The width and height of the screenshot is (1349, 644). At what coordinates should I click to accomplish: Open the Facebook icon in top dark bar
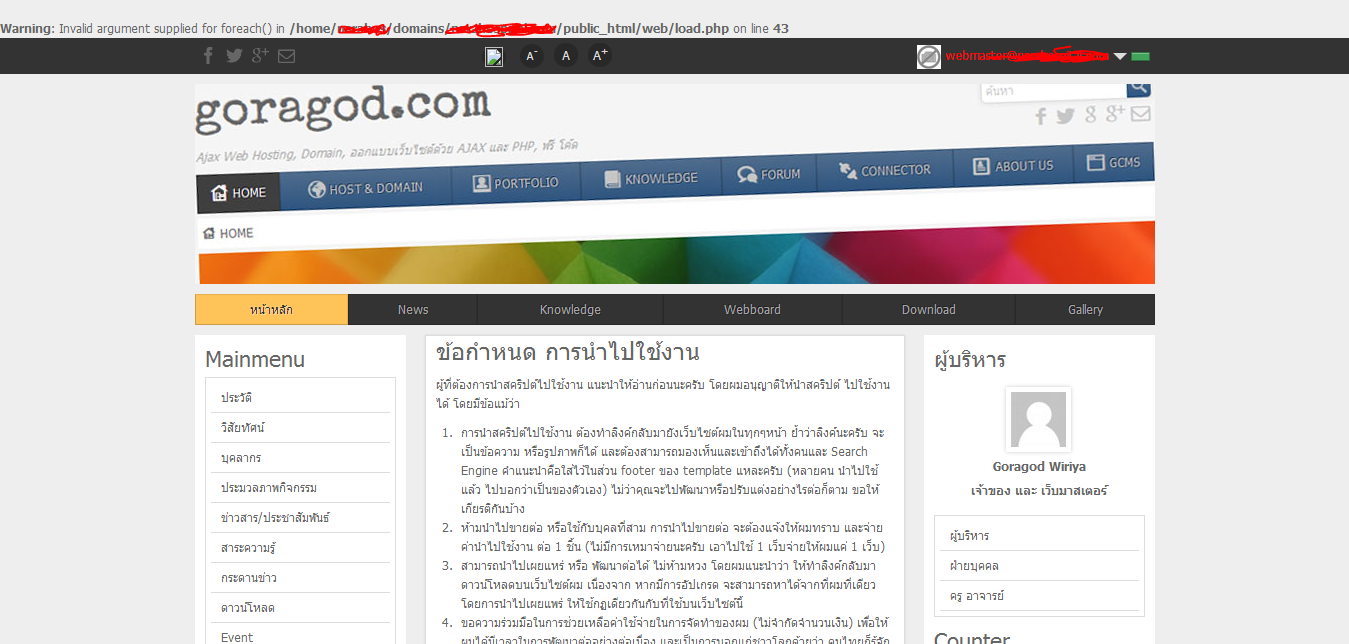209,56
